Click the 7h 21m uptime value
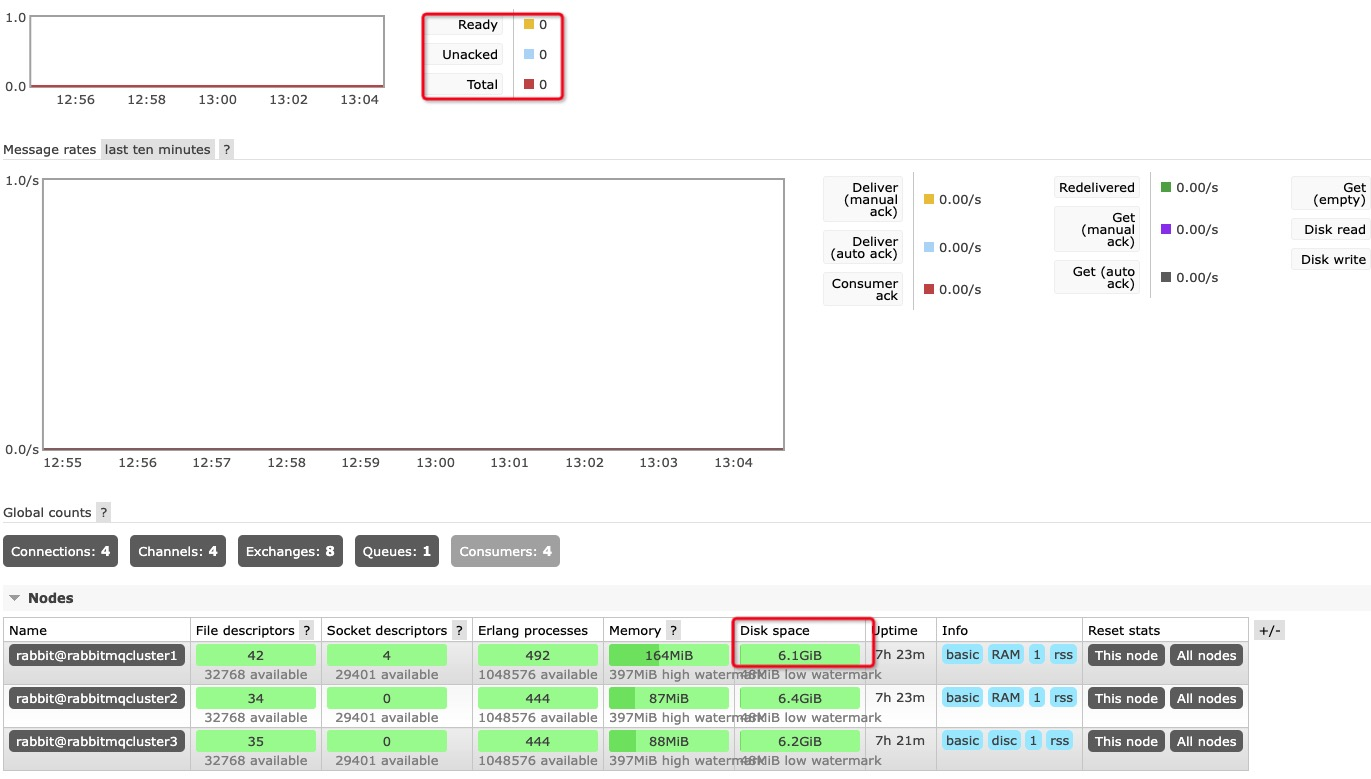Viewport: 1371px width, 779px height. pyautogui.click(x=900, y=741)
